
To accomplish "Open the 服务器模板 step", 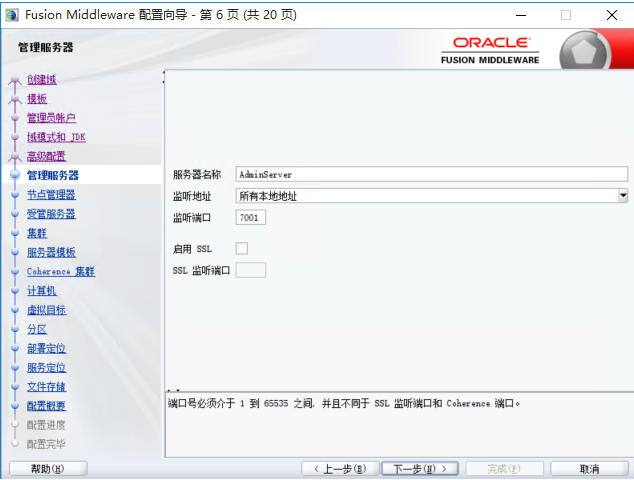I will (51, 252).
